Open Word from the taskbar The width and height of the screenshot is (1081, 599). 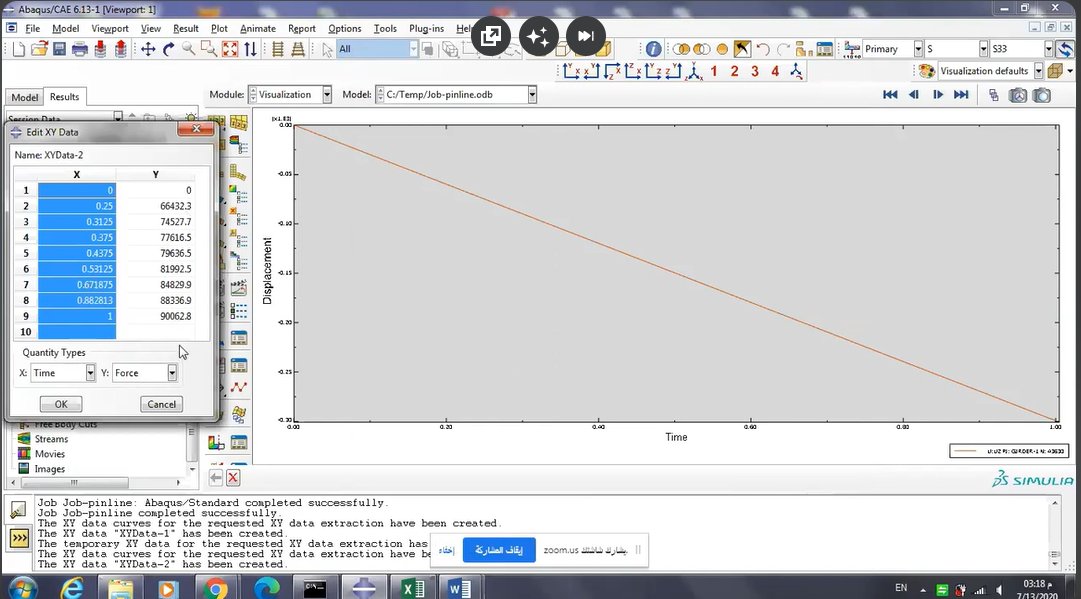pyautogui.click(x=458, y=588)
